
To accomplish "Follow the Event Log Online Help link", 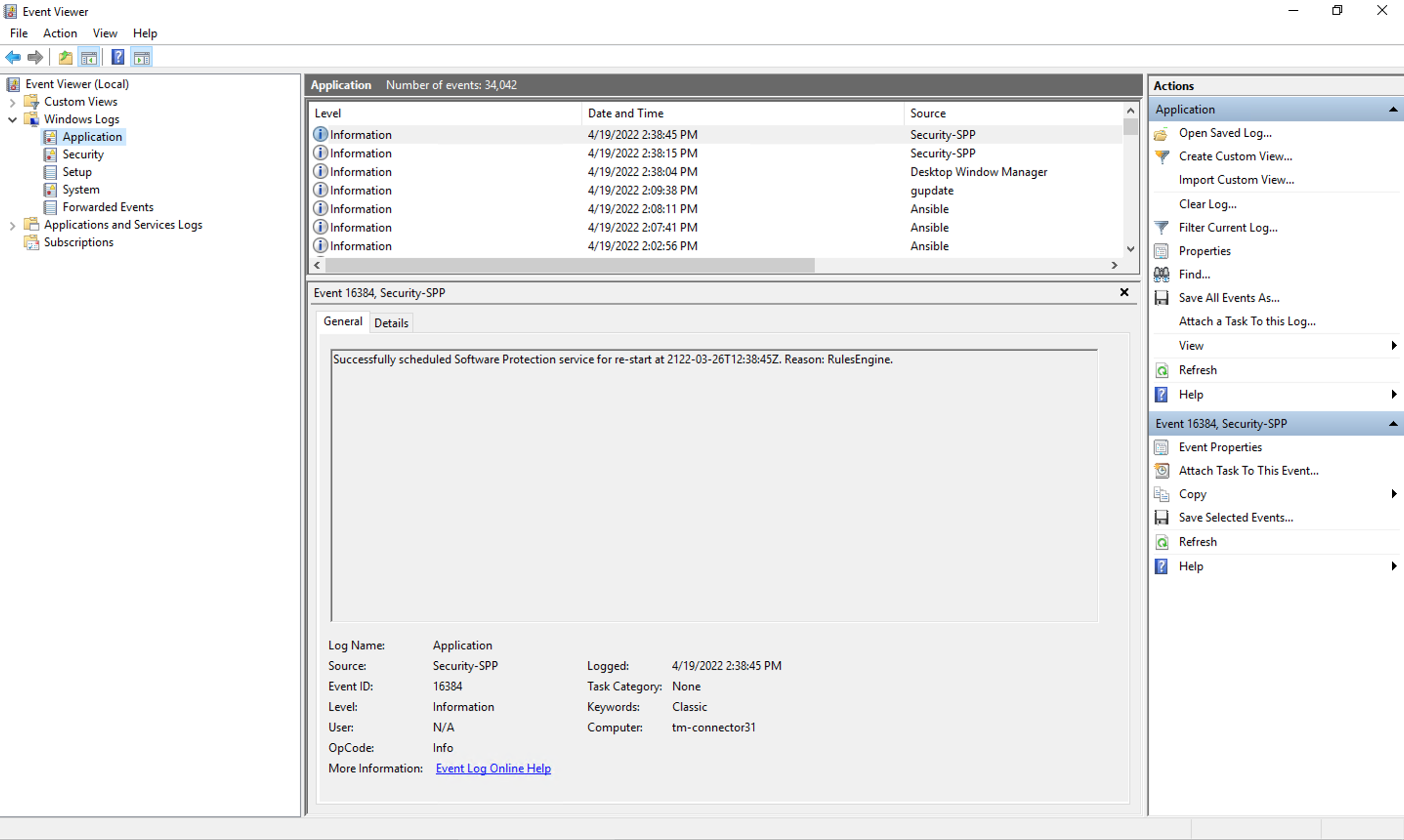I will (x=492, y=768).
